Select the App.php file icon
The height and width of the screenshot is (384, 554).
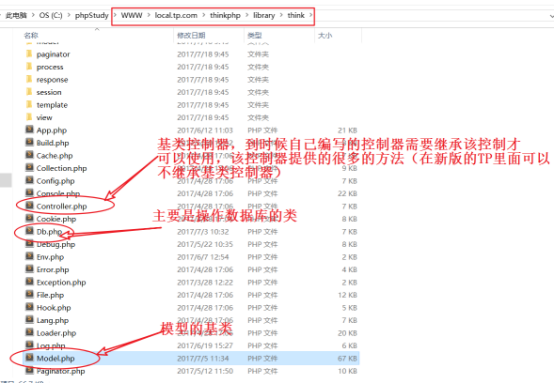click(x=30, y=130)
